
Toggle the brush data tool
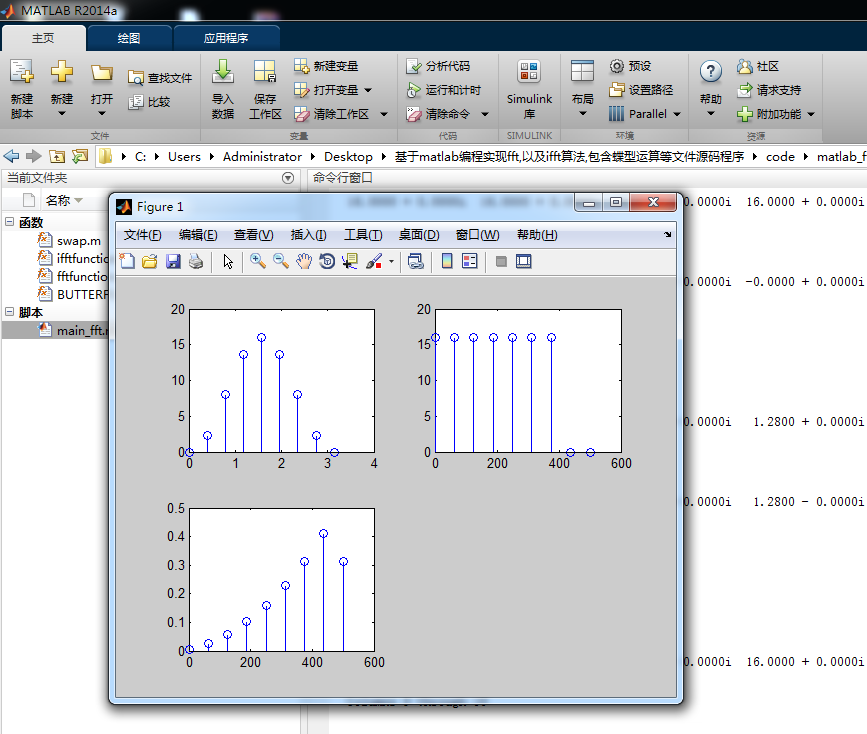tap(374, 261)
